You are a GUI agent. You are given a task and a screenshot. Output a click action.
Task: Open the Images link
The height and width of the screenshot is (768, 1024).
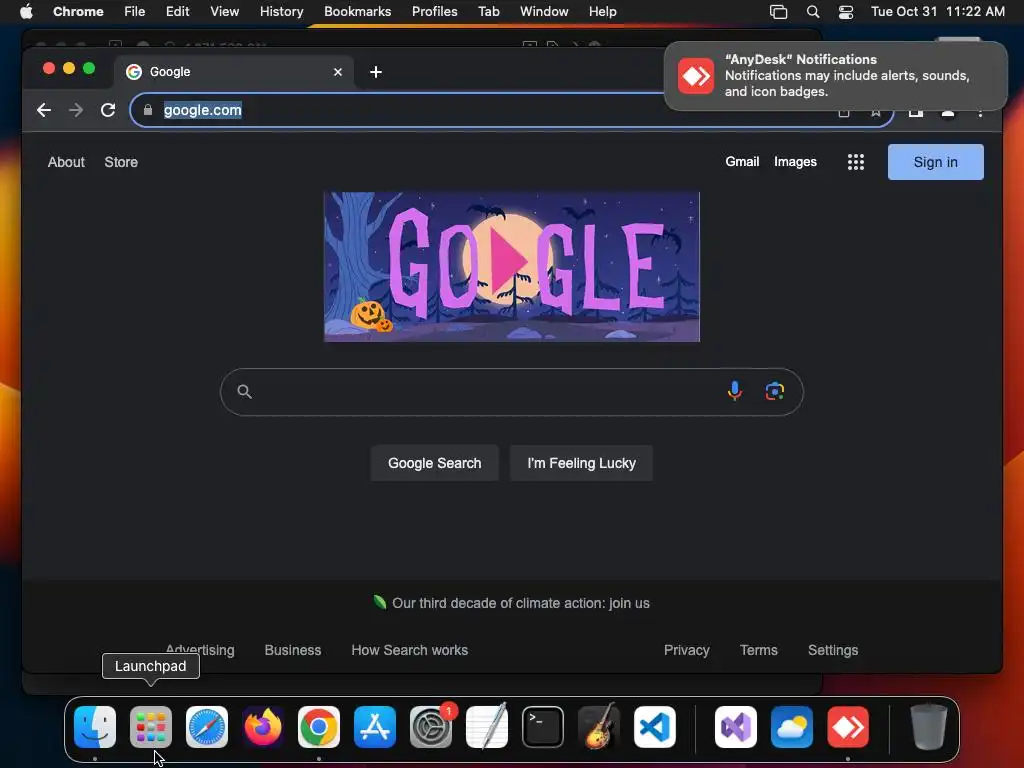pos(795,161)
